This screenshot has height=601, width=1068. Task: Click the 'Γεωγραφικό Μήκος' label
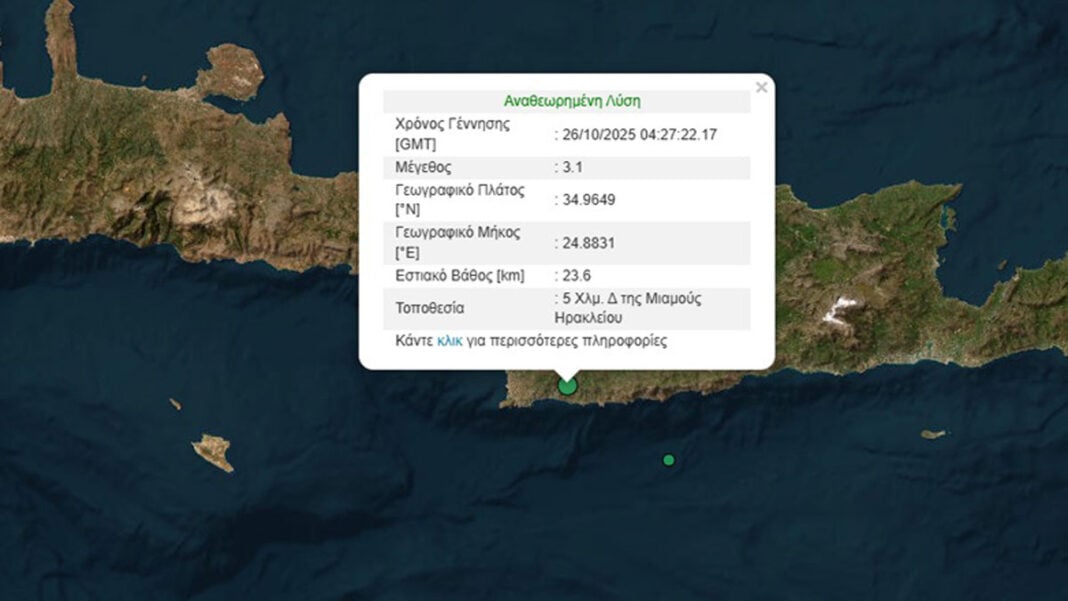[458, 232]
